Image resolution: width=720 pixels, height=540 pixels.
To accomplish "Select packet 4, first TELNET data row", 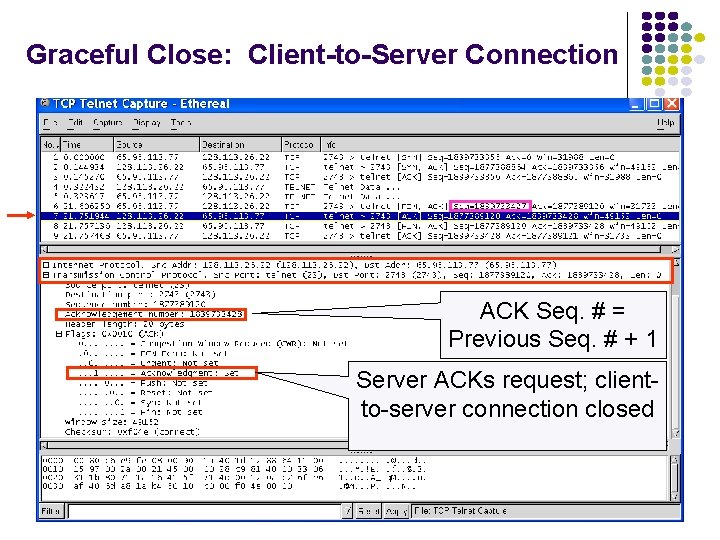I will pyautogui.click(x=360, y=187).
